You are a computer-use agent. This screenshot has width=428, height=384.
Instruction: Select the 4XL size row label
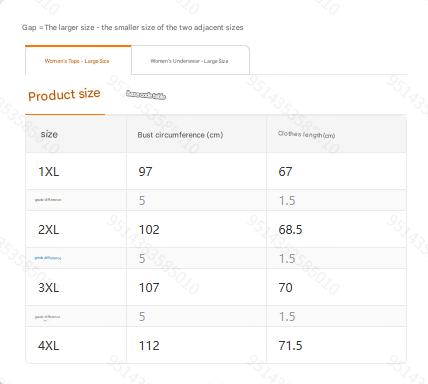point(49,346)
